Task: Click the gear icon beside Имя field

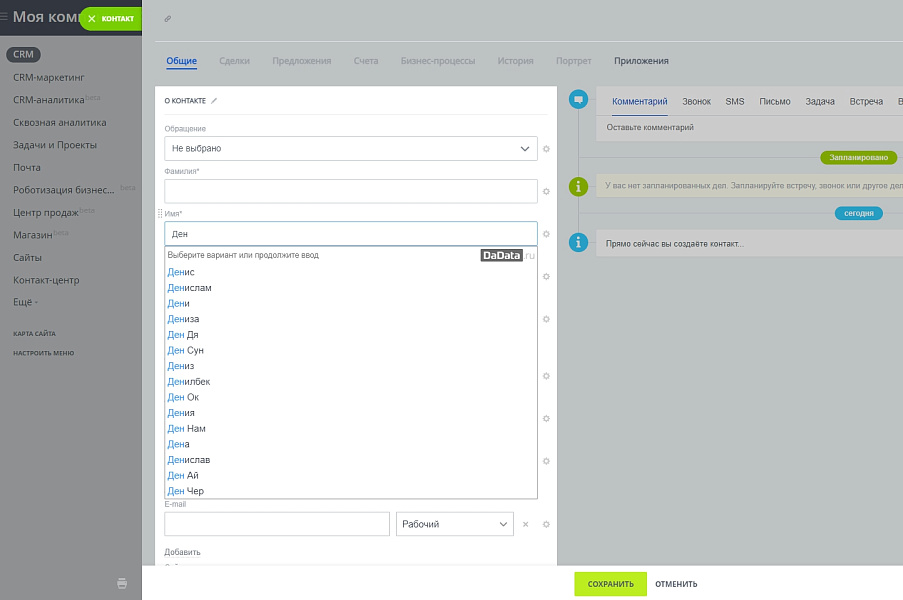Action: [x=546, y=234]
